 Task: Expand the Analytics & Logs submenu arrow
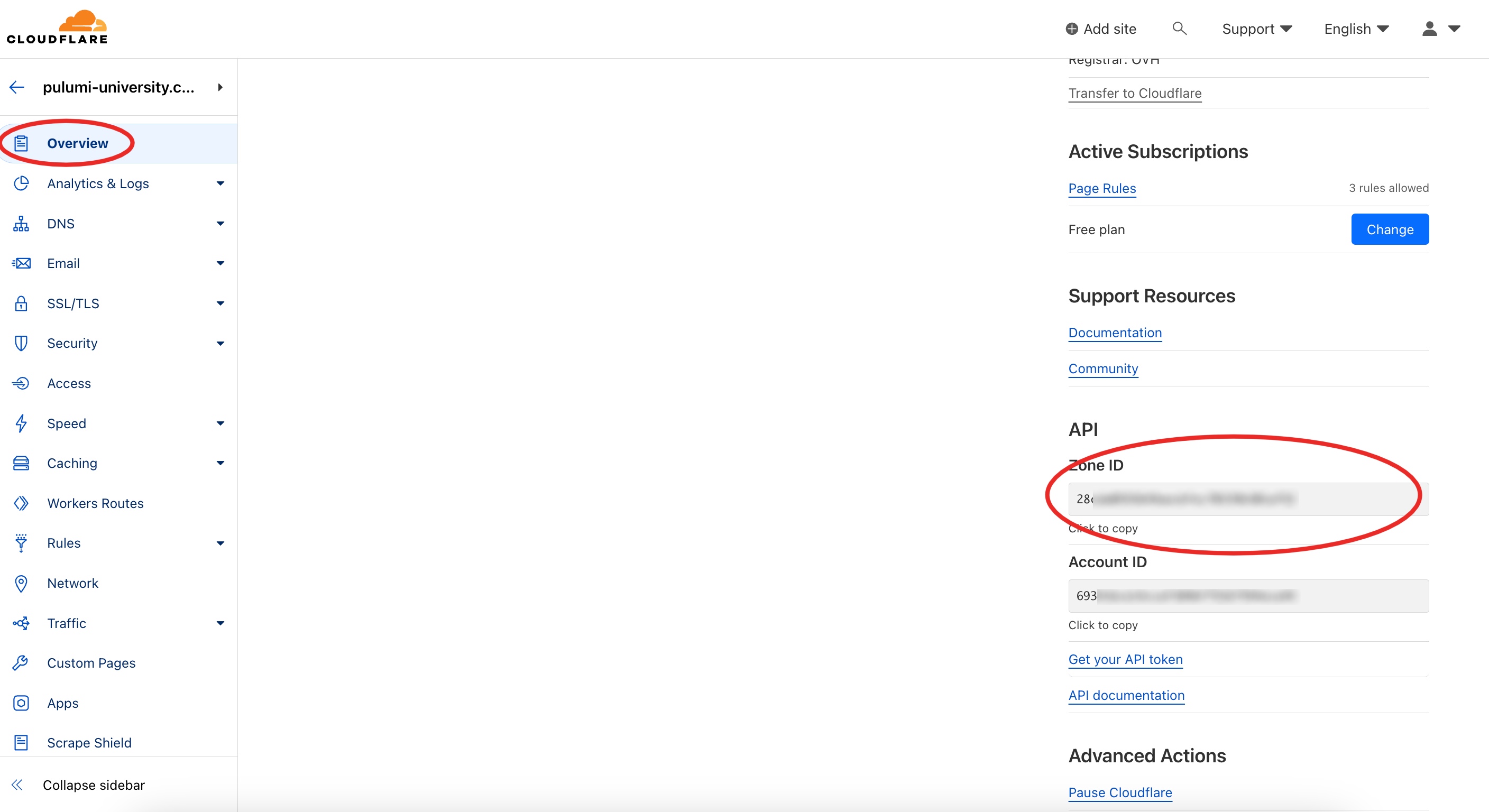tap(220, 183)
